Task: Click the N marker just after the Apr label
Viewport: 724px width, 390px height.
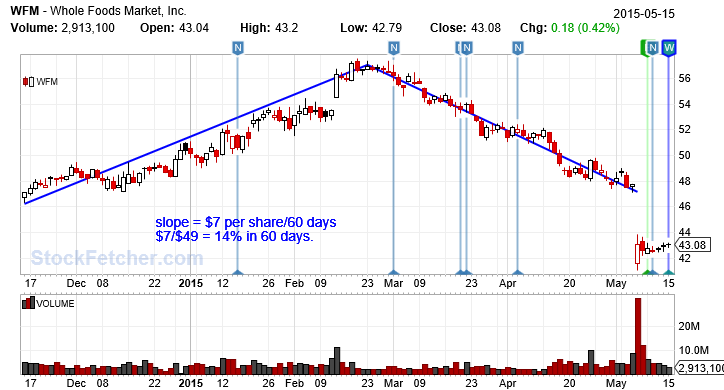Action: 518,48
